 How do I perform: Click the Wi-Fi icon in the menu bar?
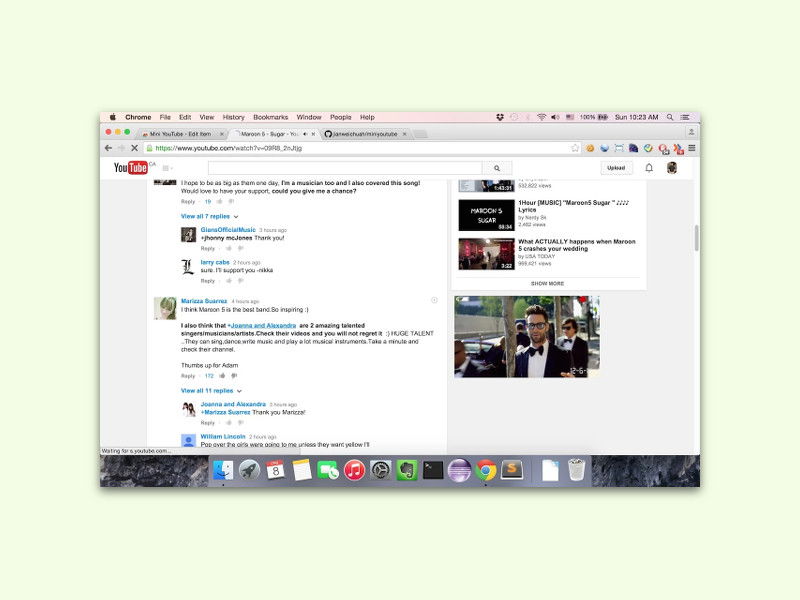[541, 117]
